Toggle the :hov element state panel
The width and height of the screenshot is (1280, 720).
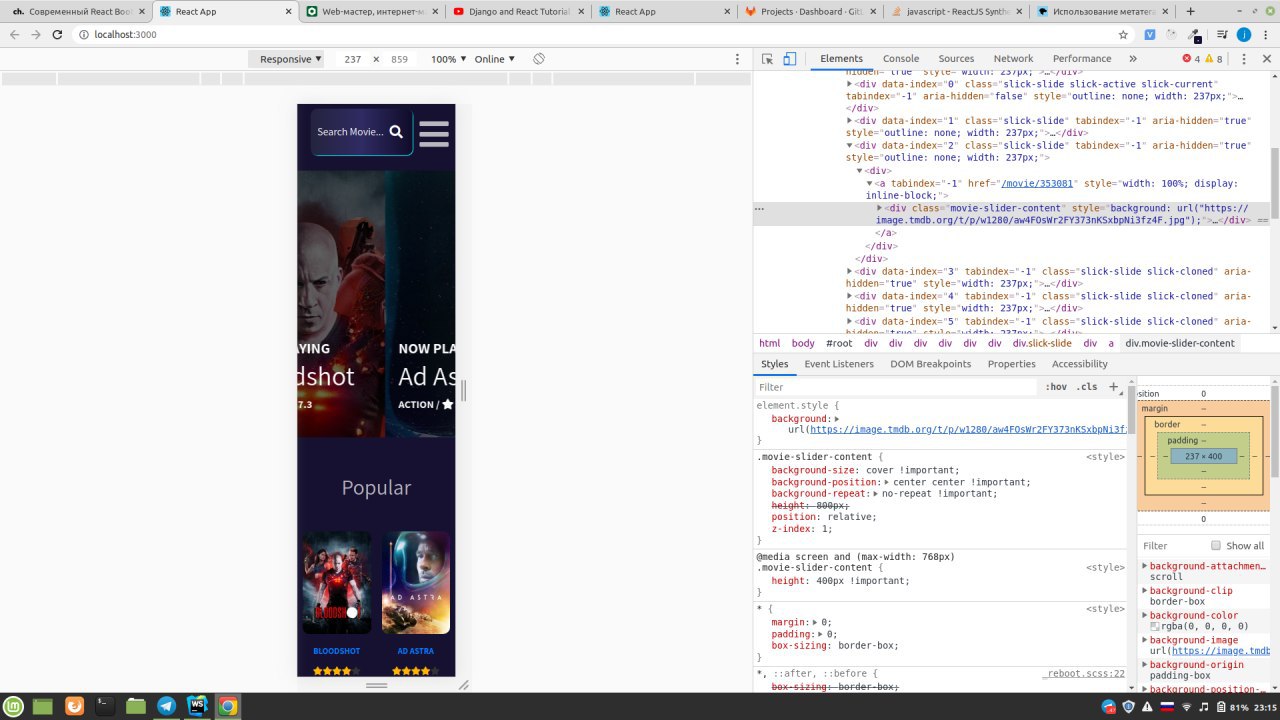[x=1056, y=387]
